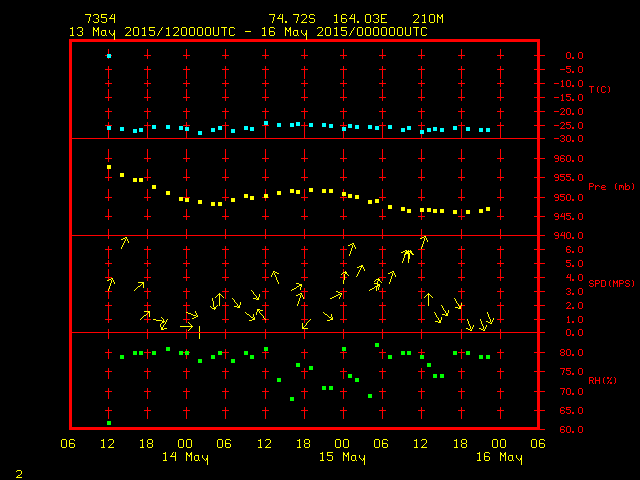Click the first yellow pressure point near 958 mb
This screenshot has width=640, height=480.
(x=109, y=167)
